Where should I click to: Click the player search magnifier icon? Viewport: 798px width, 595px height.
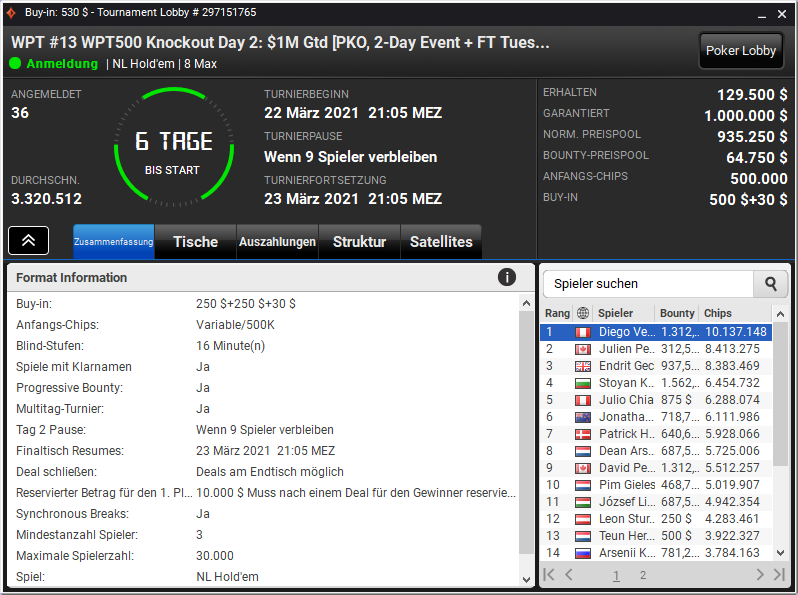pos(771,284)
